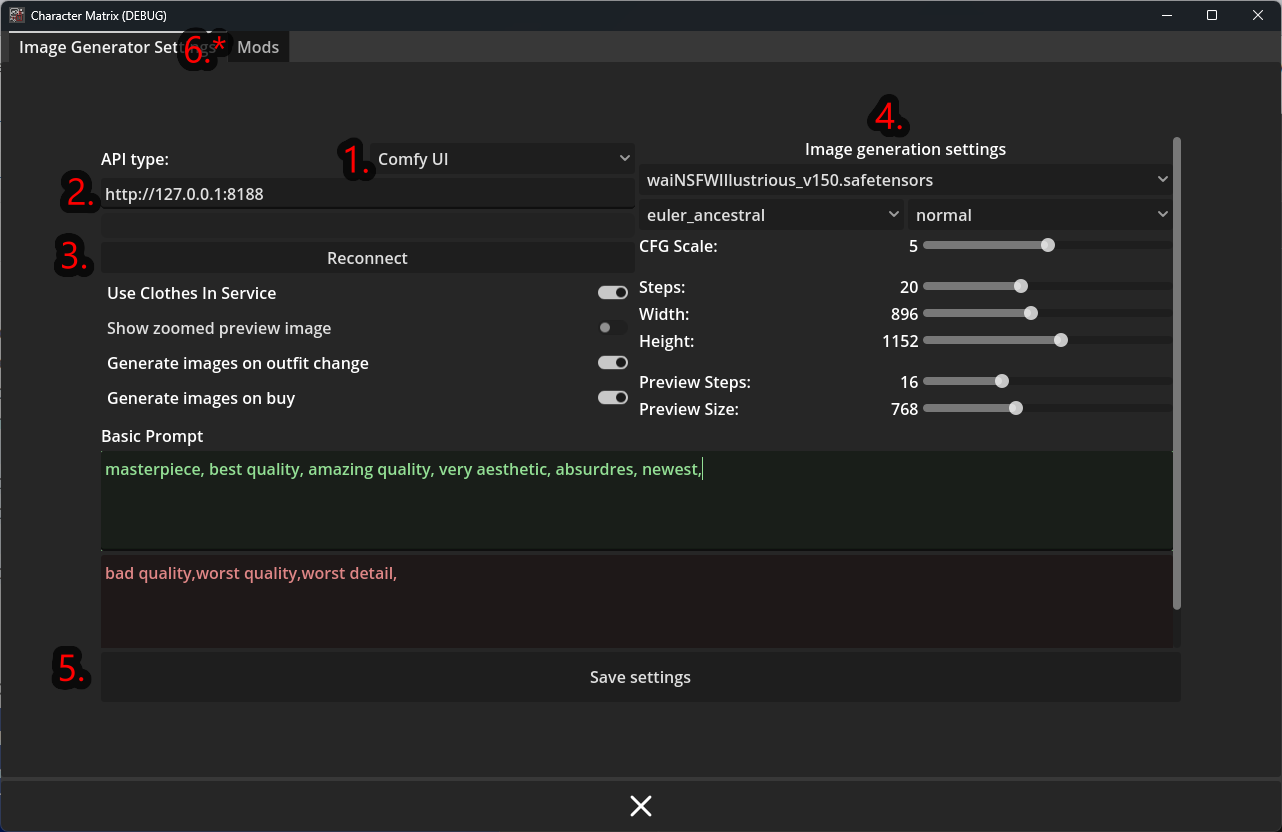The height and width of the screenshot is (832, 1282).
Task: Click the Steps slider handle
Action: 1021,286
